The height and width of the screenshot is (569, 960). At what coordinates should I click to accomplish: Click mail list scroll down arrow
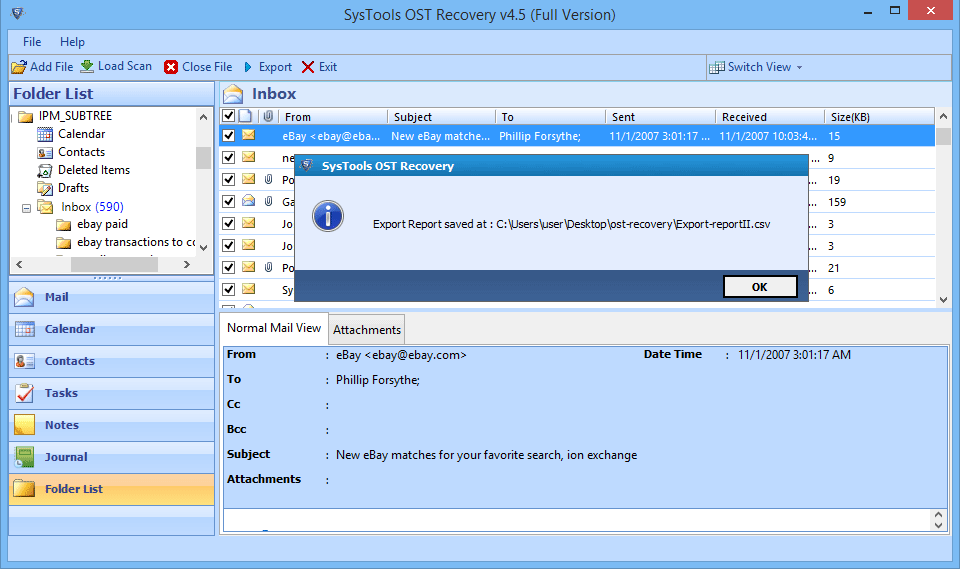click(943, 300)
